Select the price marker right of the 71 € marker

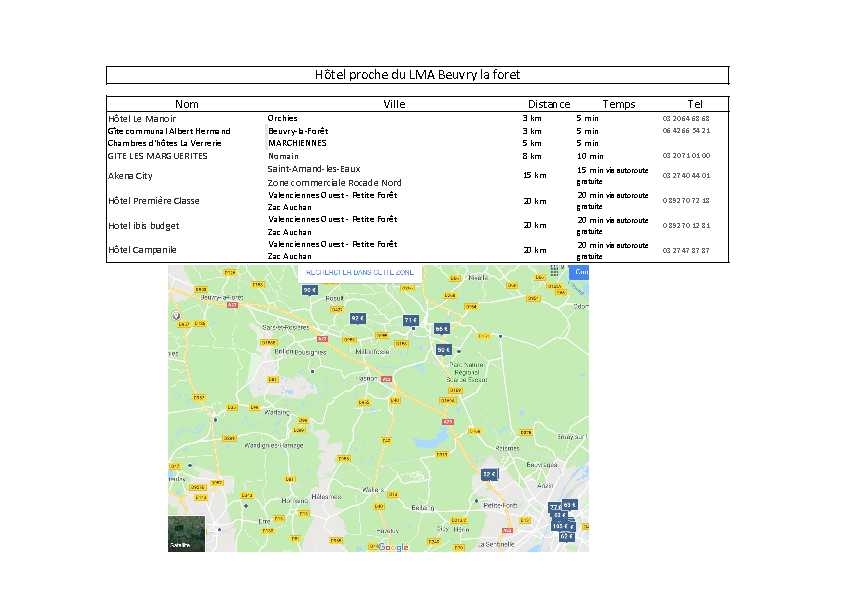tap(441, 329)
